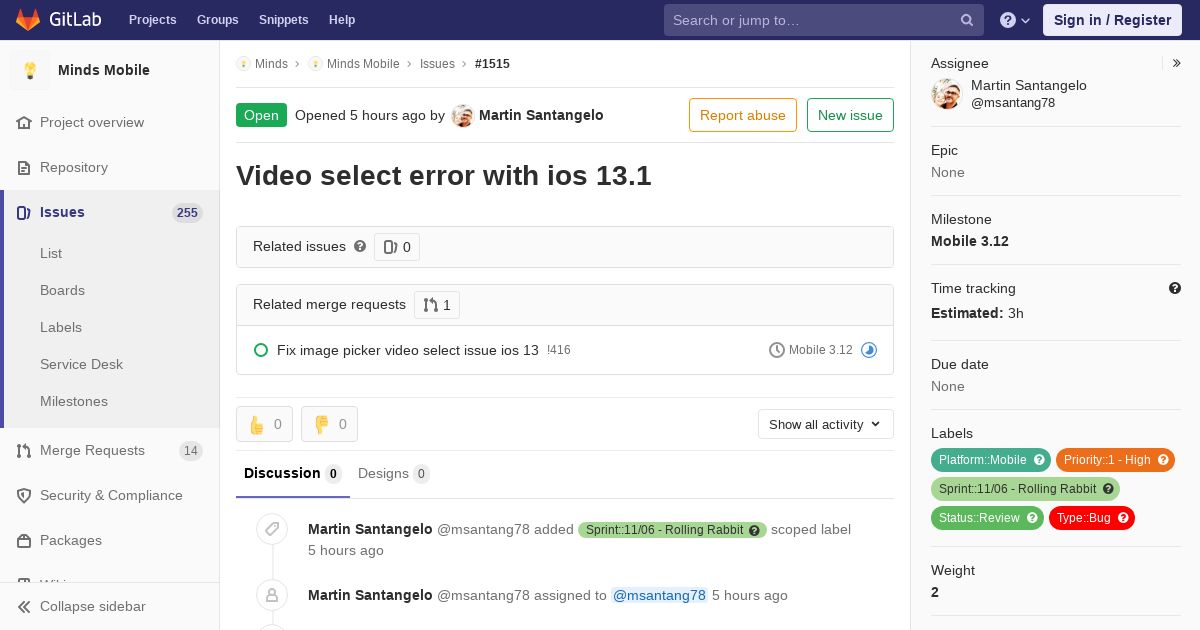Click the Collapse sidebar double-chevron icon
The height and width of the screenshot is (630, 1200).
(24, 606)
